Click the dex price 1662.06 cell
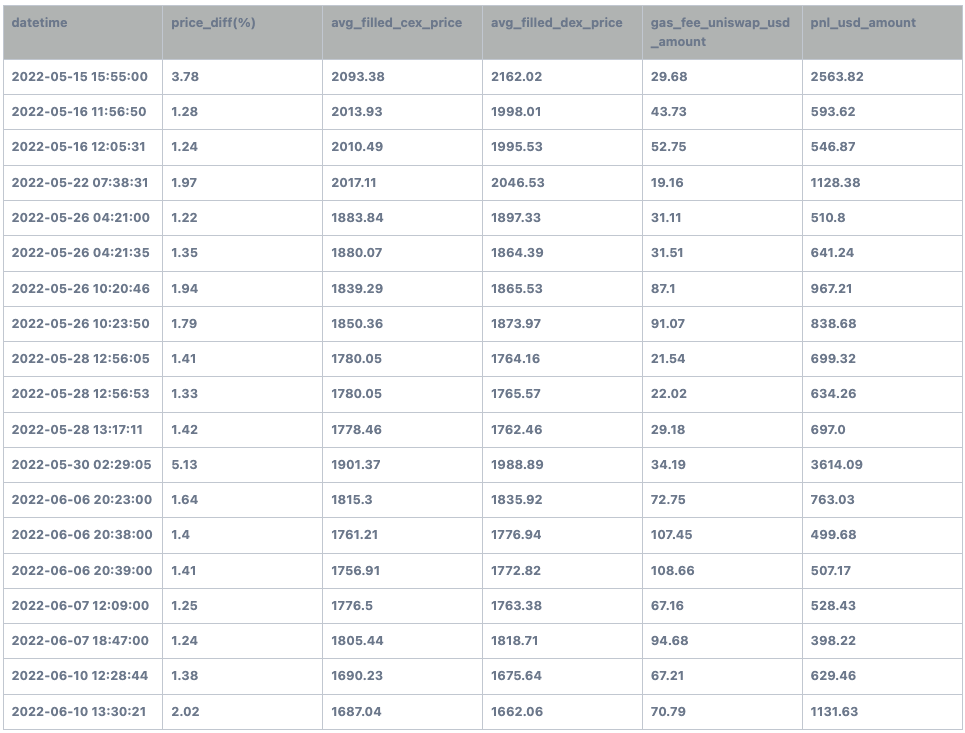 [x=514, y=711]
